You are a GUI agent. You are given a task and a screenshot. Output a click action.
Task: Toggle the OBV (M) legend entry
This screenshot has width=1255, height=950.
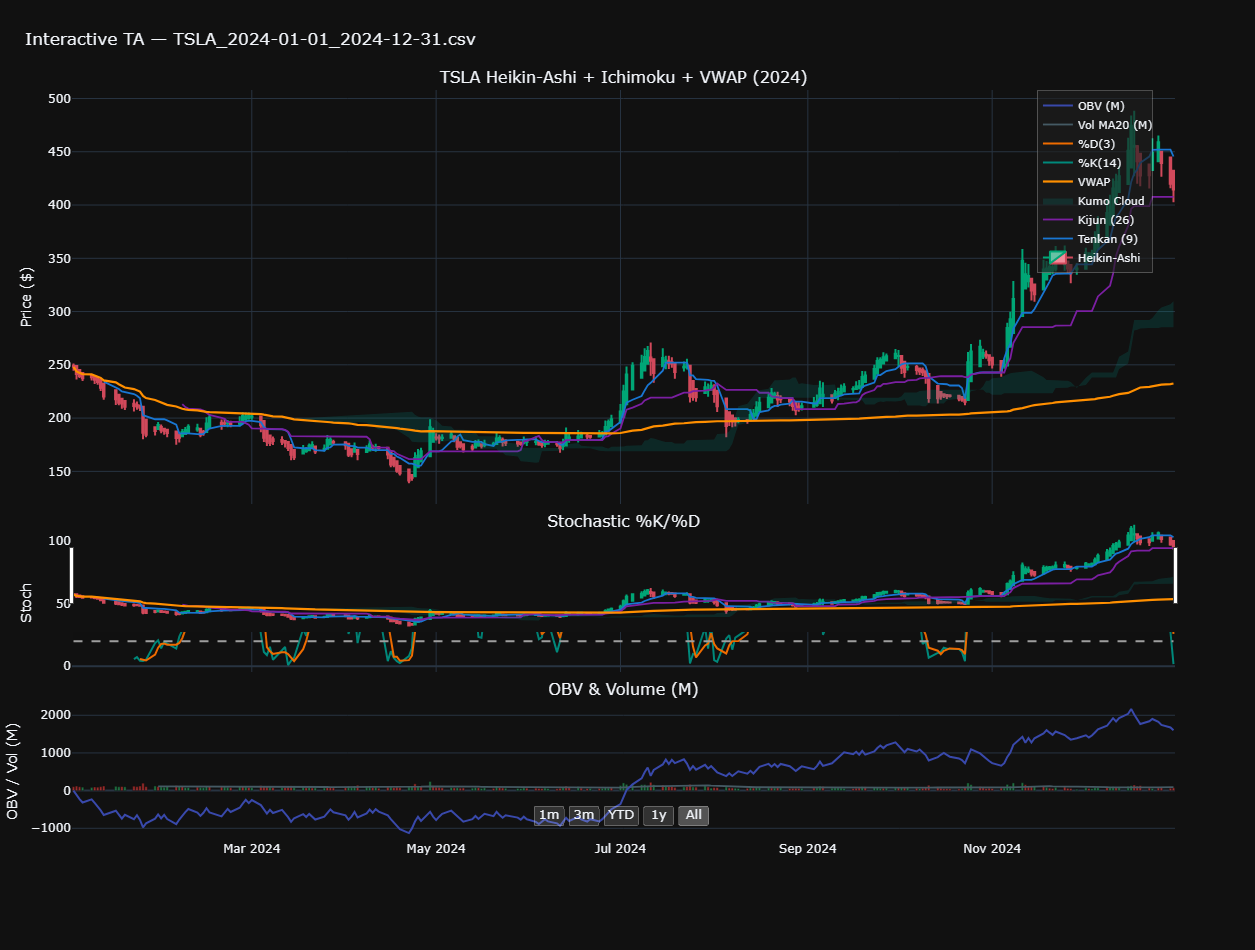[x=1101, y=106]
